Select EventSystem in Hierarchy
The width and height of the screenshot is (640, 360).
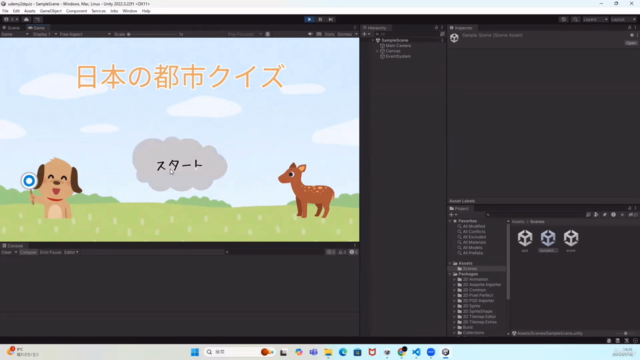[x=398, y=56]
